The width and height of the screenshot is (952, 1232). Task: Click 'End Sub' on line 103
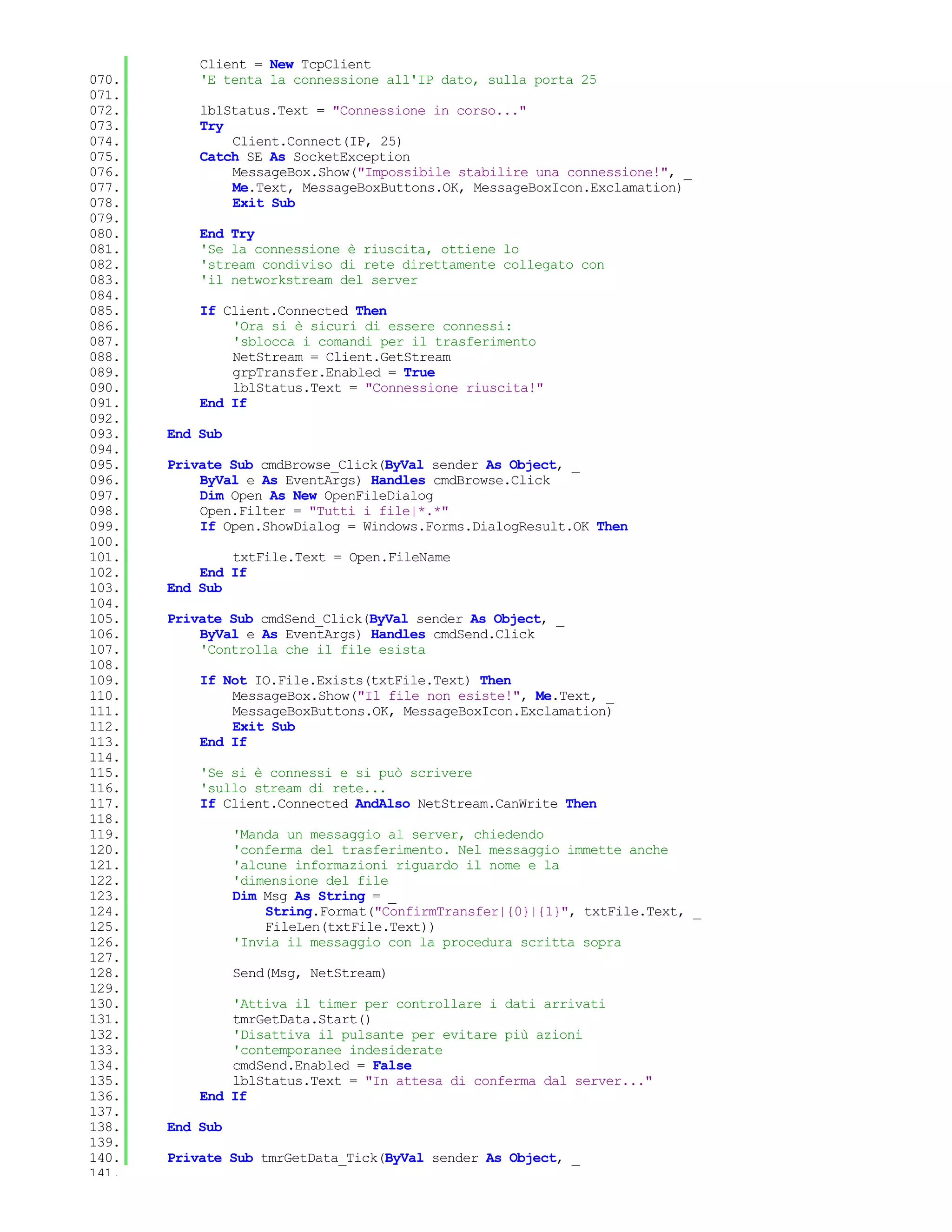[x=195, y=588]
